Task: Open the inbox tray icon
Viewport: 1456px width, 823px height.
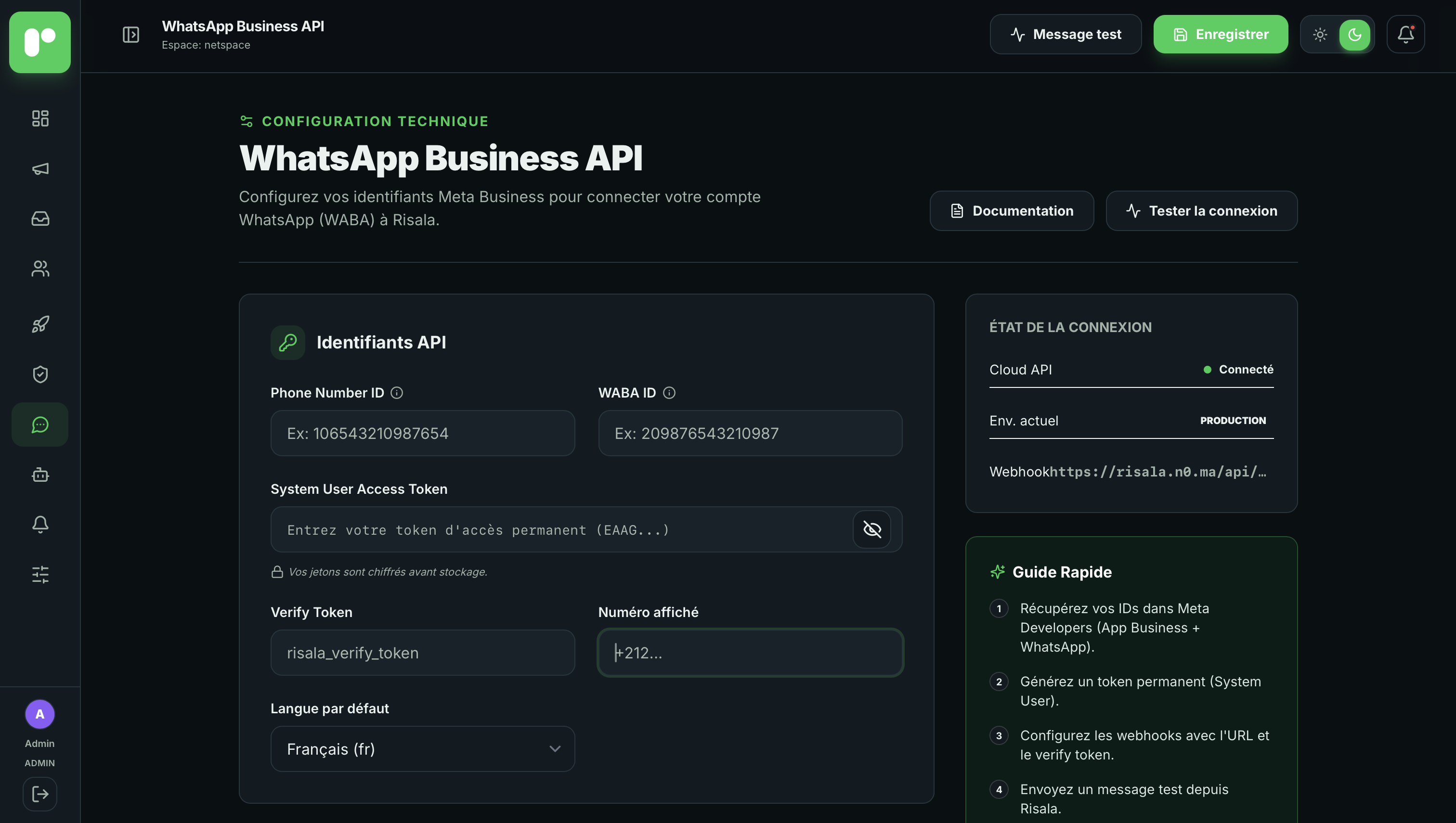Action: pos(40,218)
